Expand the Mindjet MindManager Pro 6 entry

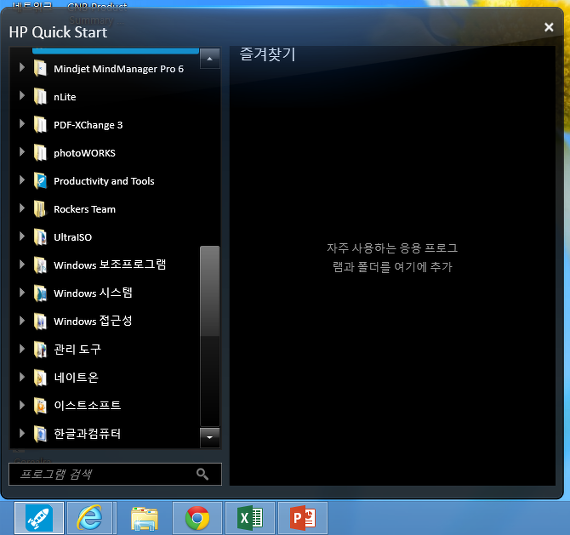(22, 67)
